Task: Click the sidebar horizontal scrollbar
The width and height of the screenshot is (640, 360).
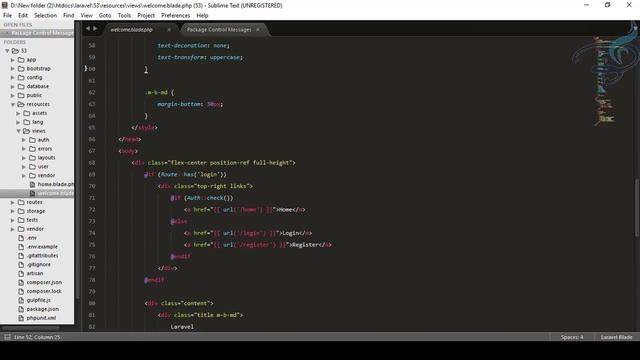Action: click(x=31, y=328)
